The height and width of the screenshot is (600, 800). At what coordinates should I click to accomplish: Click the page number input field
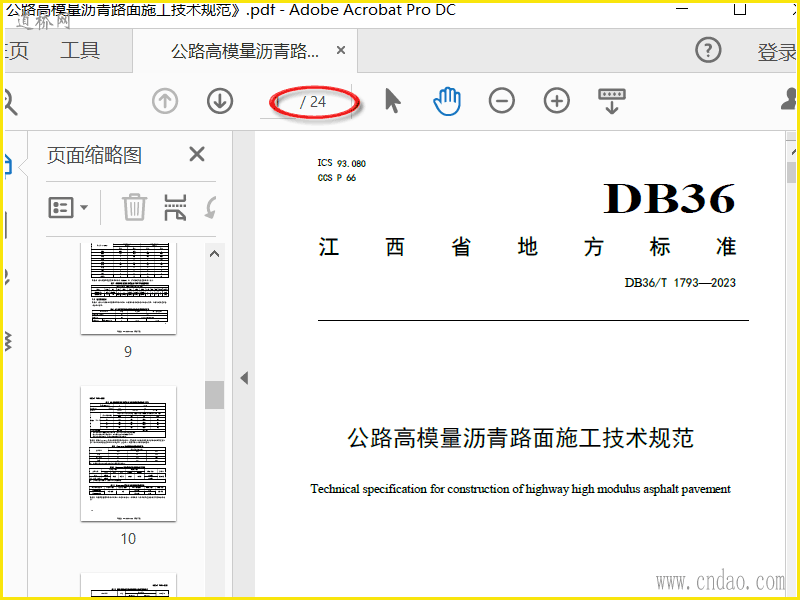pyautogui.click(x=280, y=102)
